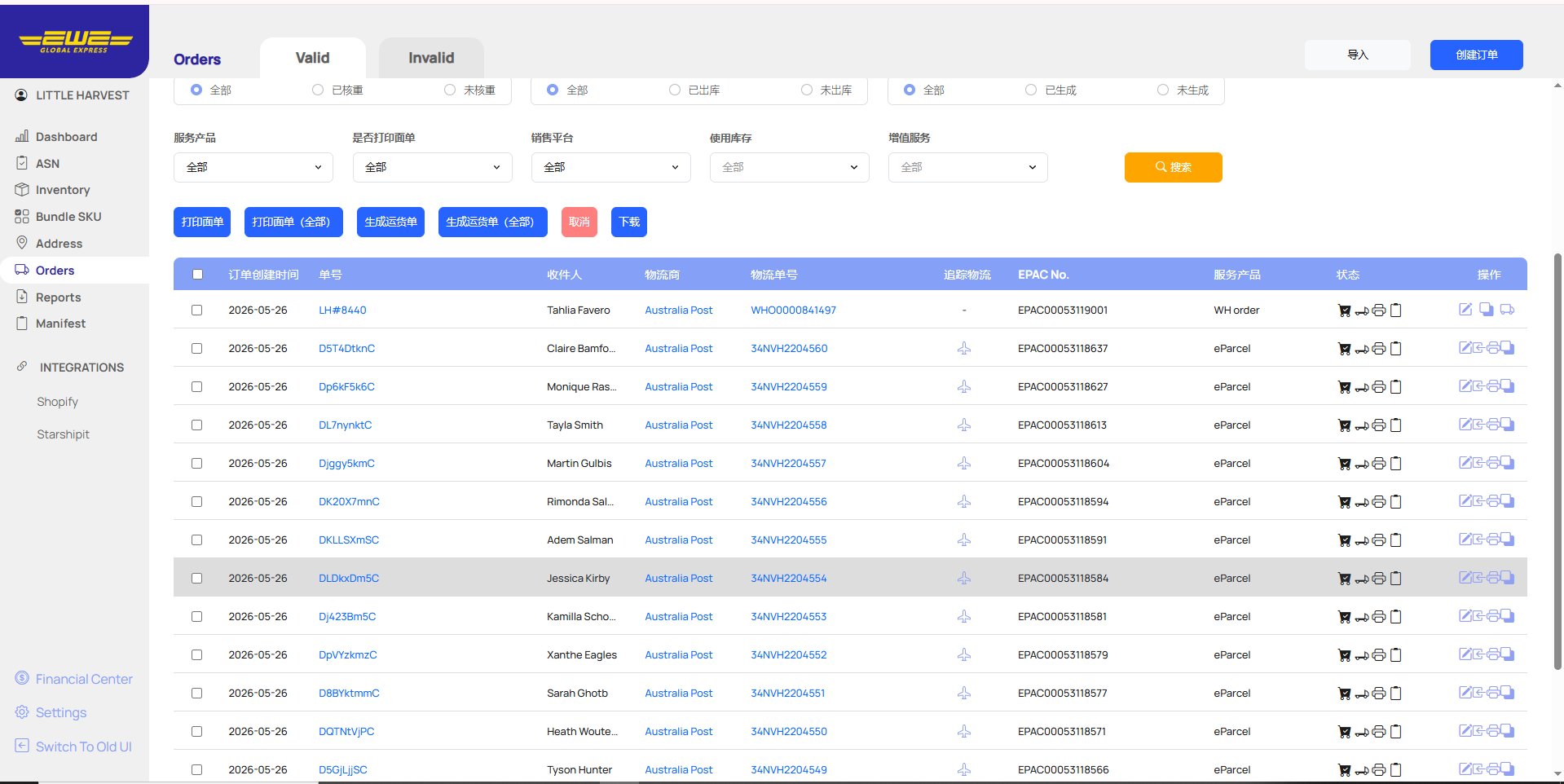Open tracking plane icon for Heath Woute order
The image size is (1564, 784).
coord(964,732)
